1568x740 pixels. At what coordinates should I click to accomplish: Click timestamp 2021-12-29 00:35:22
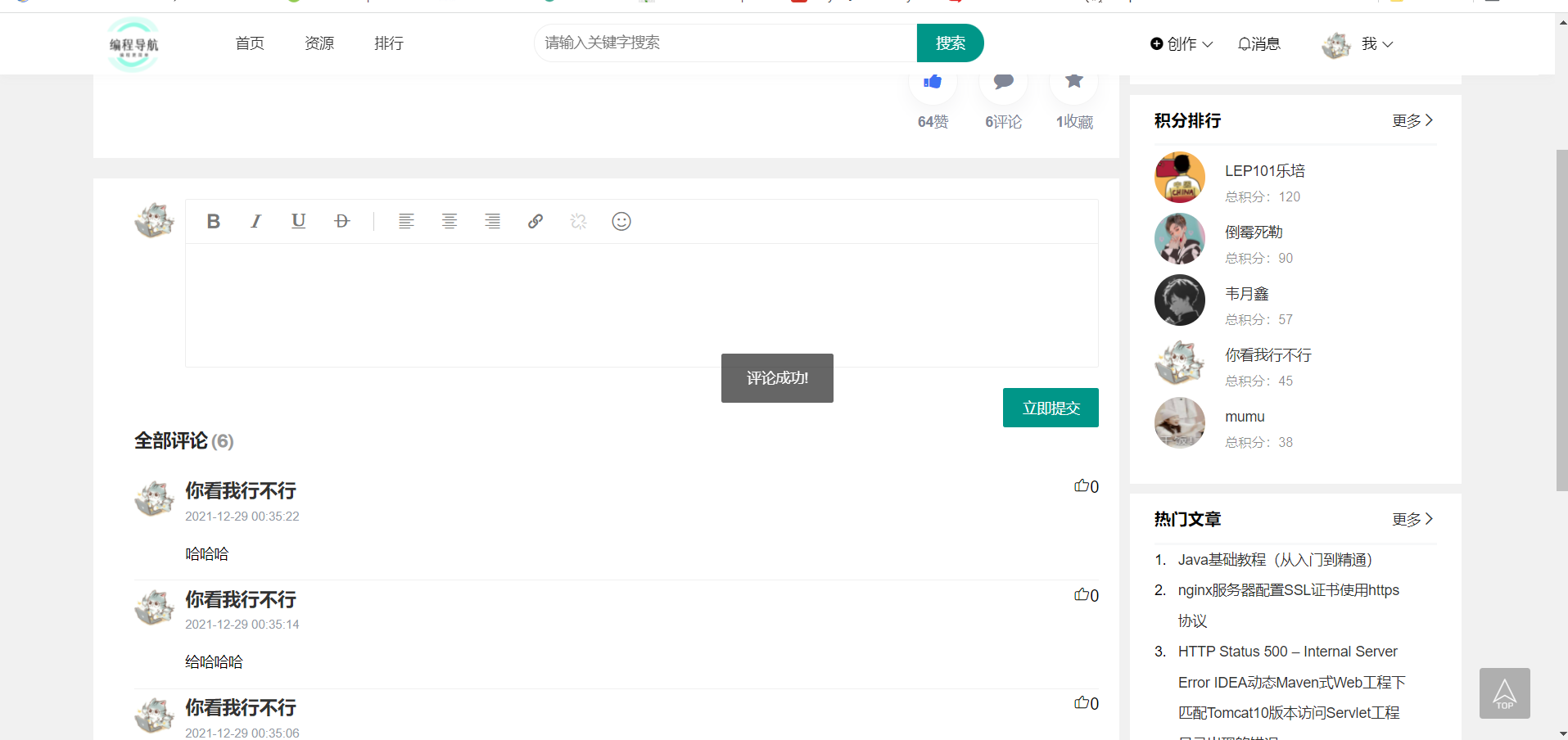tap(242, 517)
